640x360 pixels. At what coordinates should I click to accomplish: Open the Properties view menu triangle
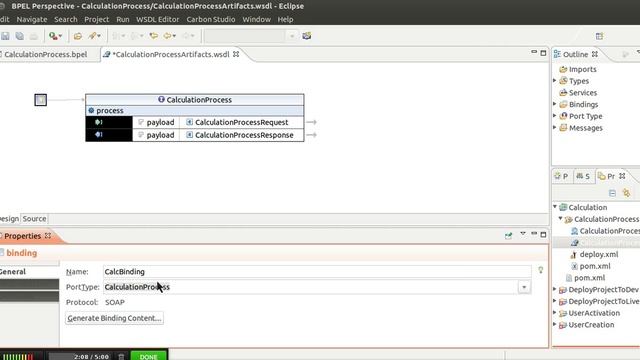(523, 234)
